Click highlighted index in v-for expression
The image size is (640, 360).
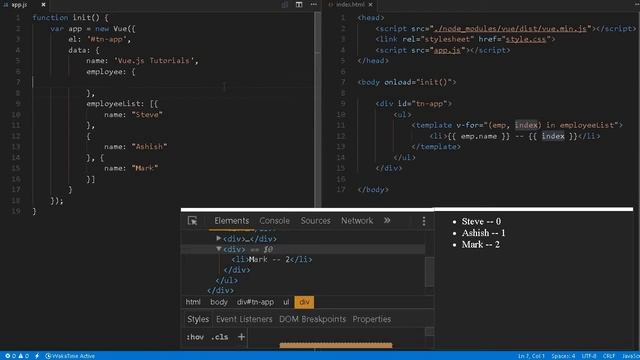click(526, 125)
